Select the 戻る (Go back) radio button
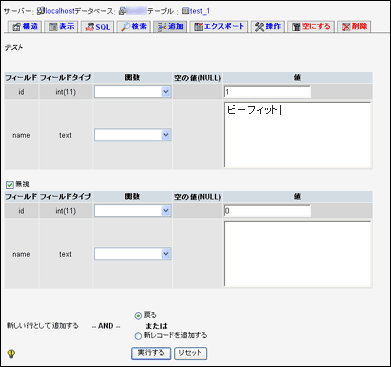Image resolution: width=391 pixels, height=367 pixels. pyautogui.click(x=138, y=316)
